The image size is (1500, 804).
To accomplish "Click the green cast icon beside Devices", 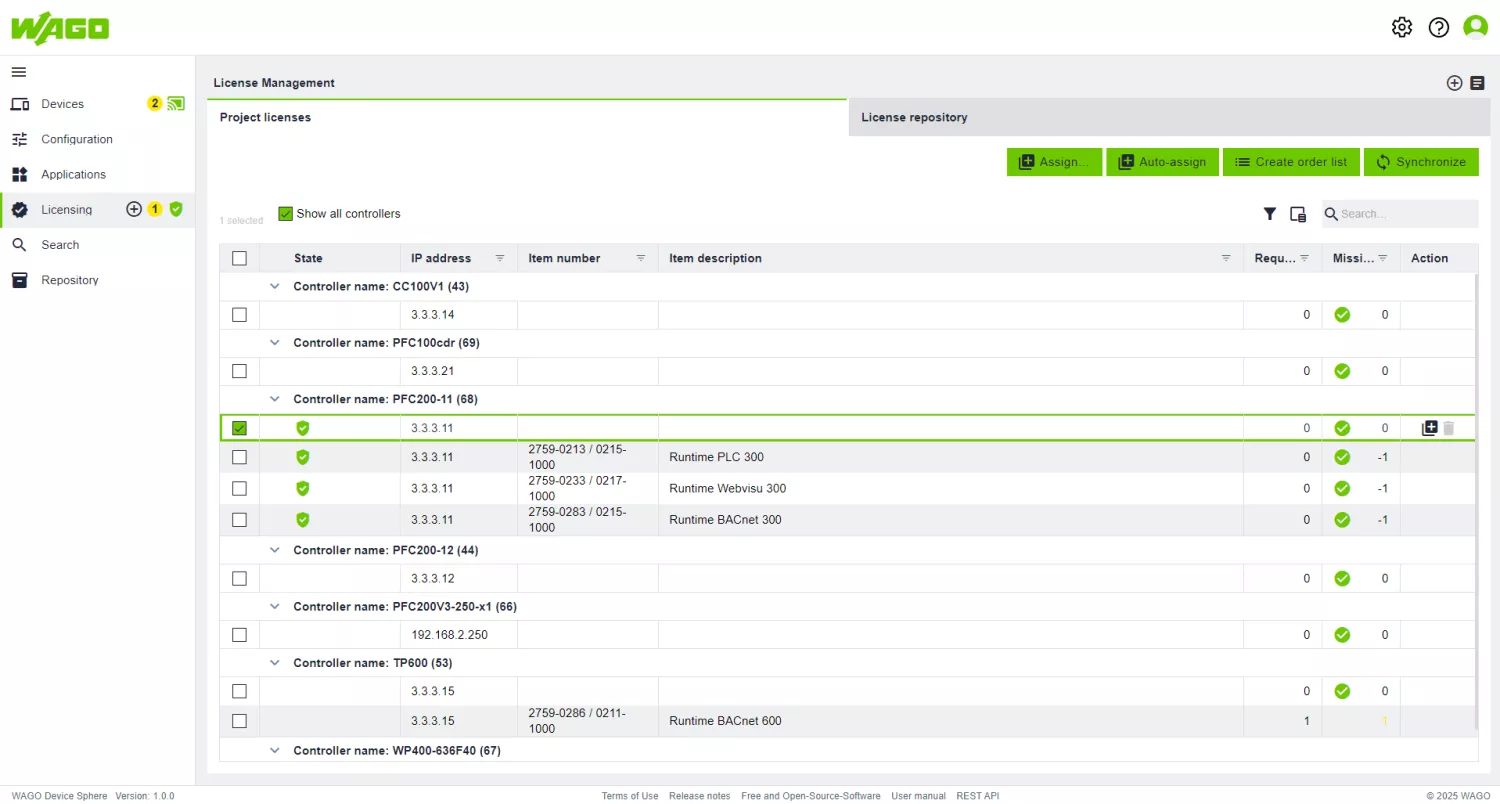I will (177, 103).
